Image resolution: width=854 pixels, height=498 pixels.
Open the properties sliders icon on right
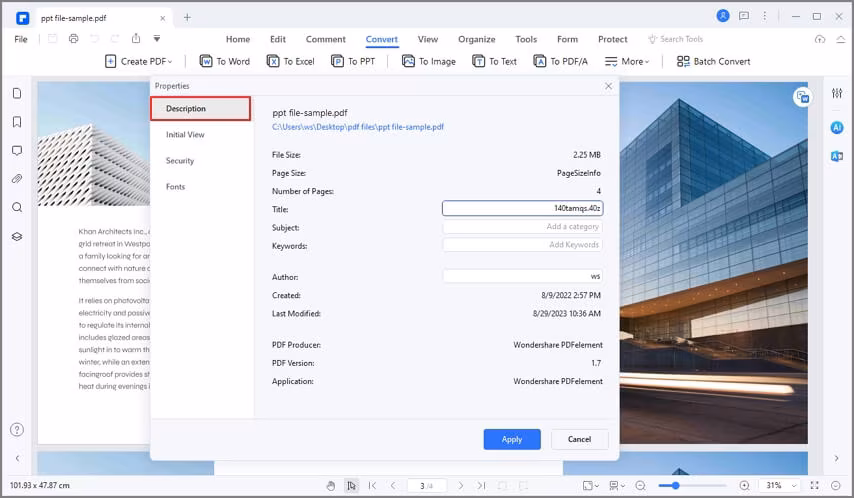pos(837,93)
